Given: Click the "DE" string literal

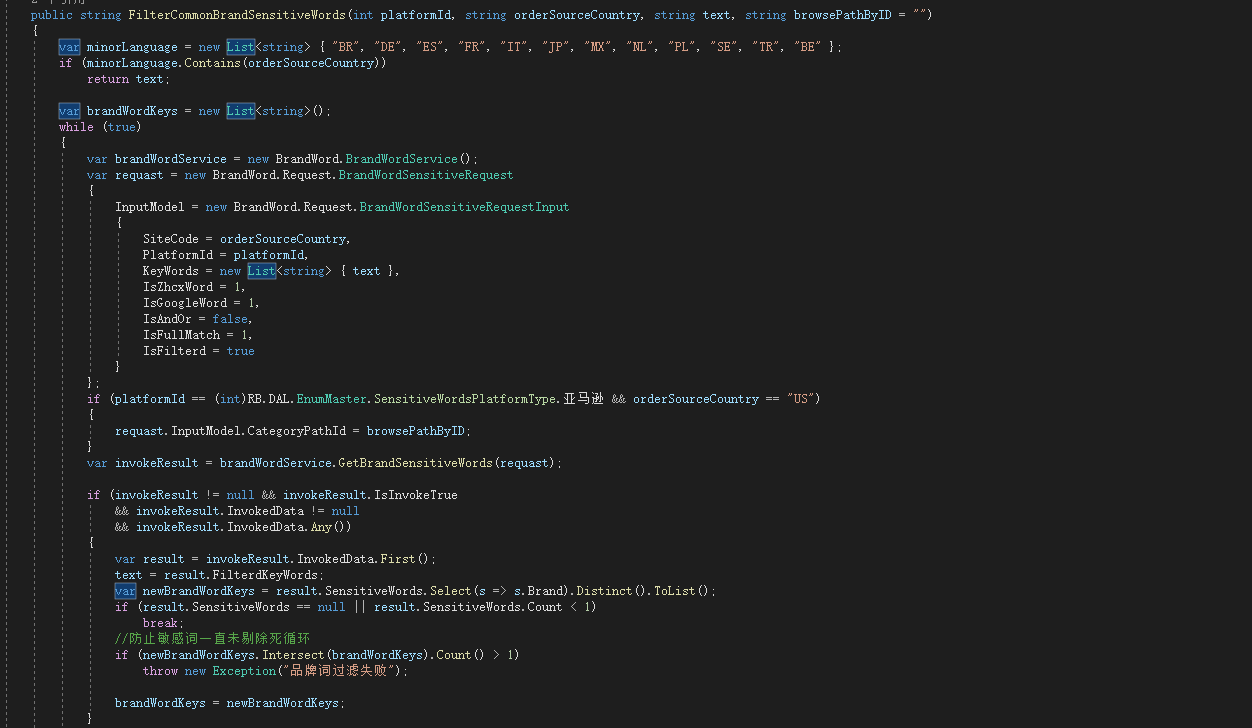Looking at the screenshot, I should [x=389, y=47].
